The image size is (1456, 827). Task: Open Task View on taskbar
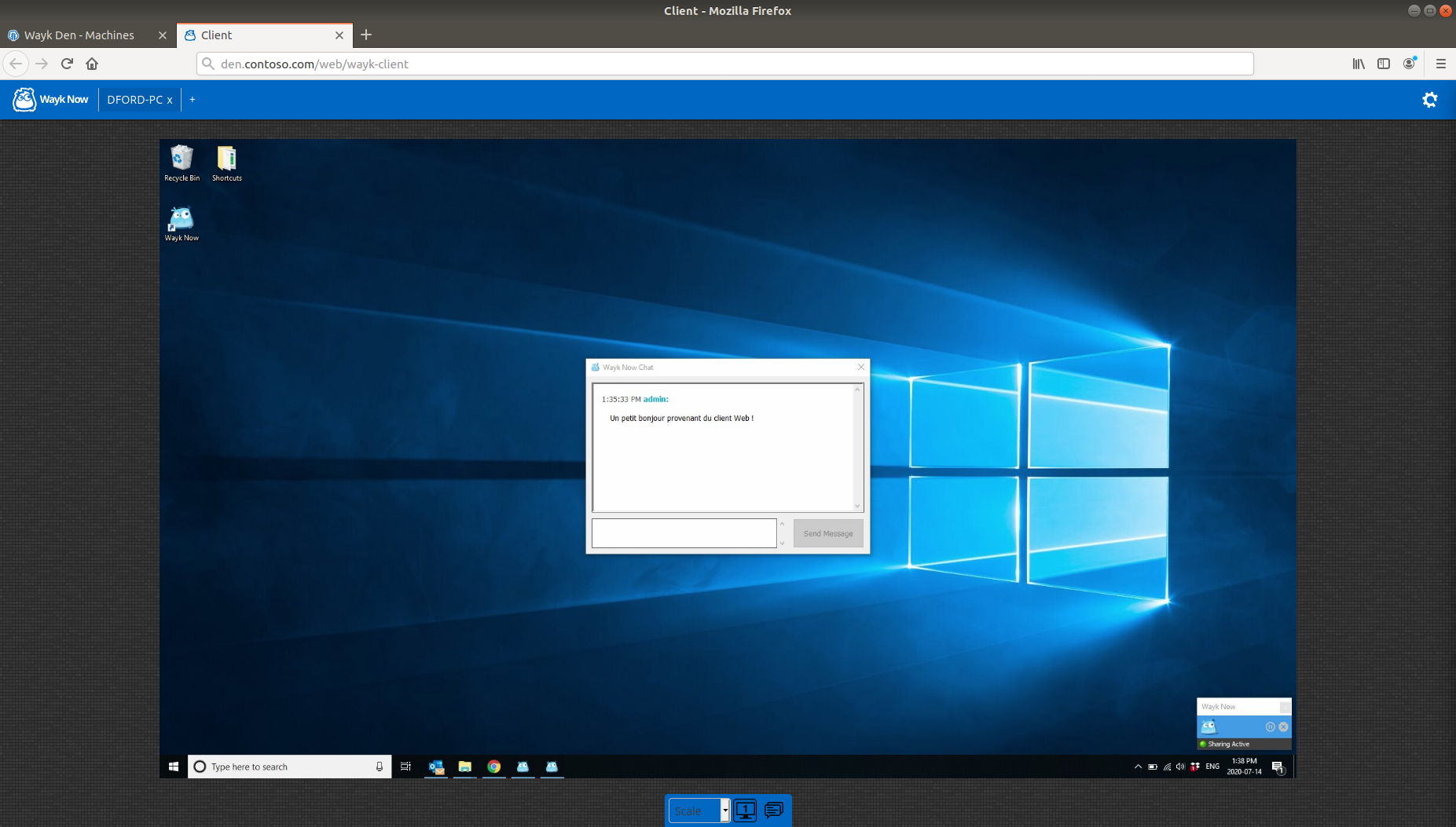tap(405, 767)
